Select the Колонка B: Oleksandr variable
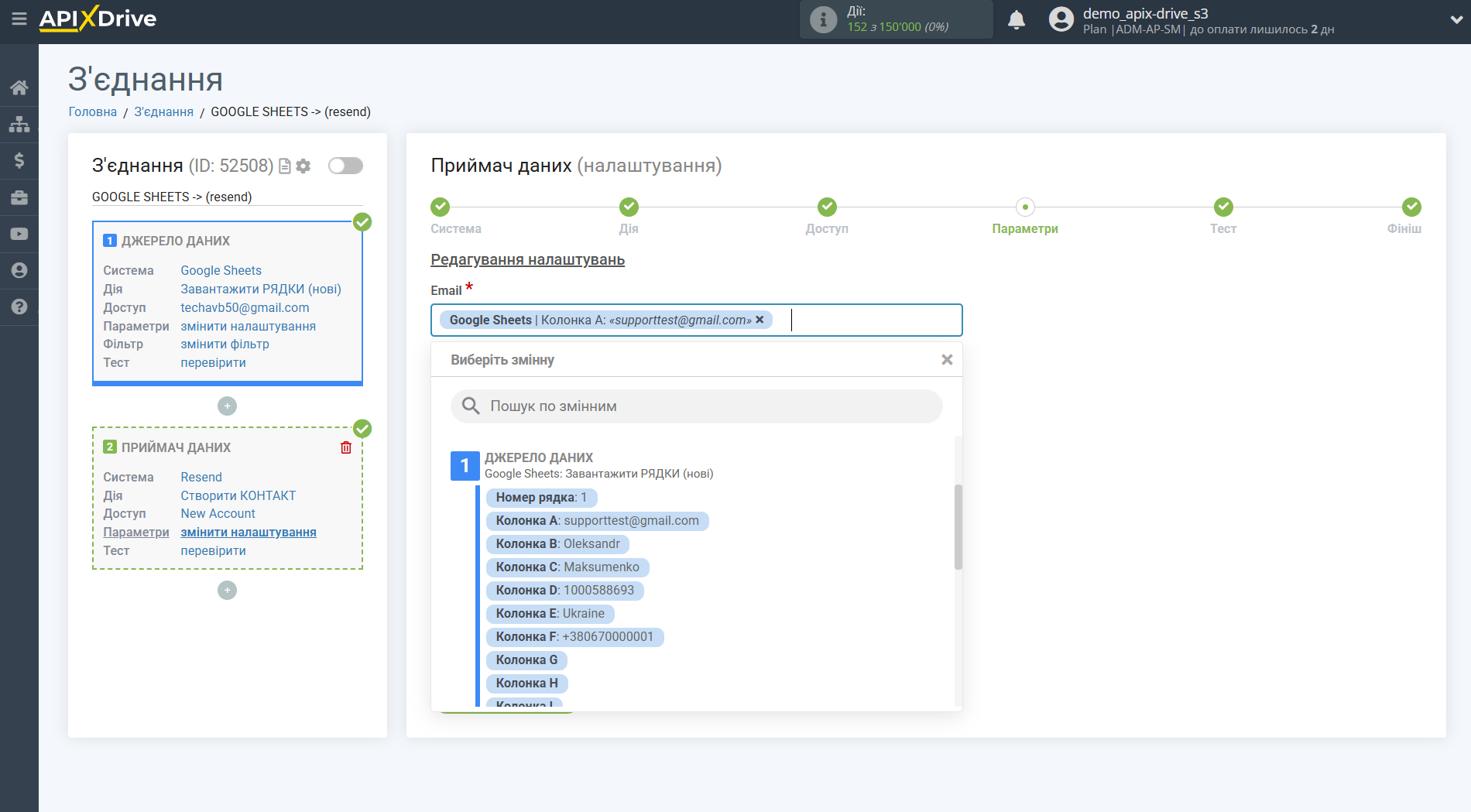1471x812 pixels. click(x=557, y=544)
